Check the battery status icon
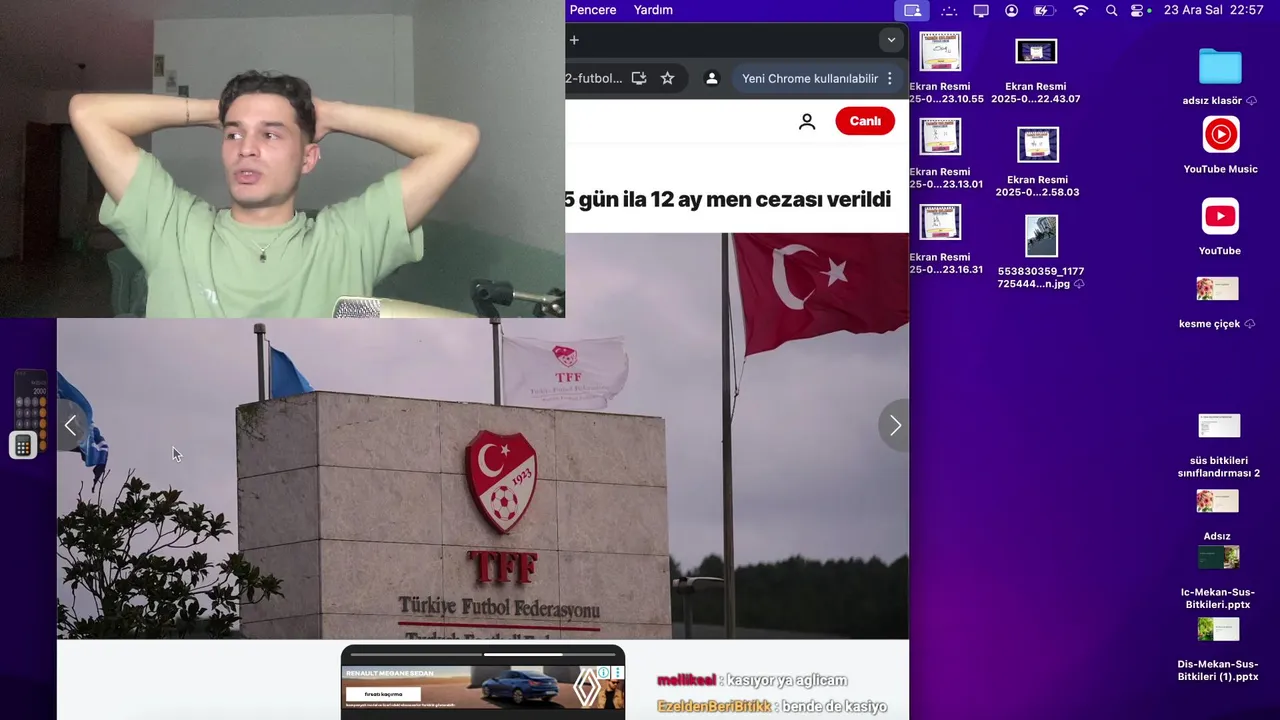 tap(1044, 10)
